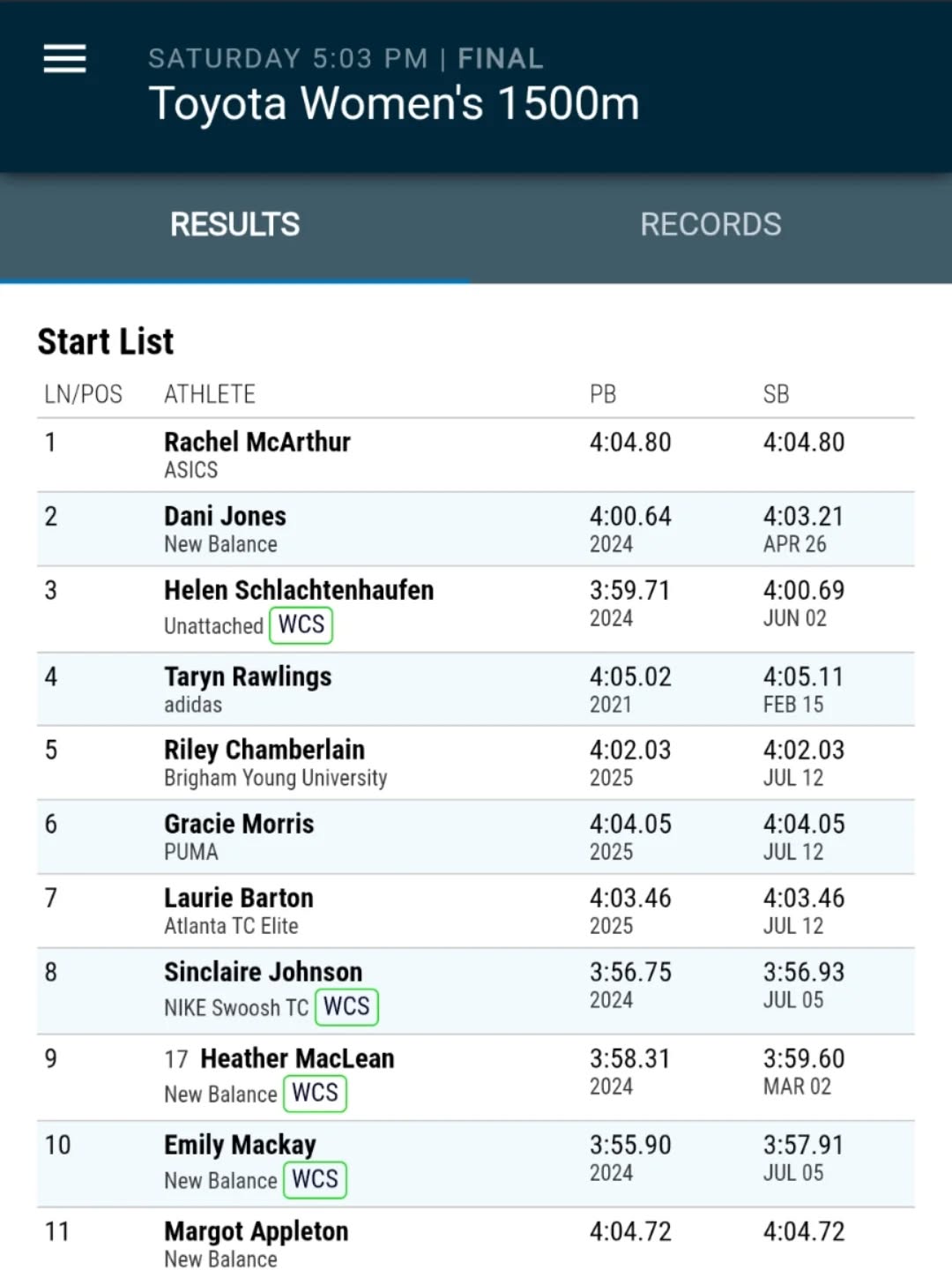Image resolution: width=952 pixels, height=1270 pixels.
Task: Click the Toyota Women's 1500m event title
Action: (x=395, y=102)
